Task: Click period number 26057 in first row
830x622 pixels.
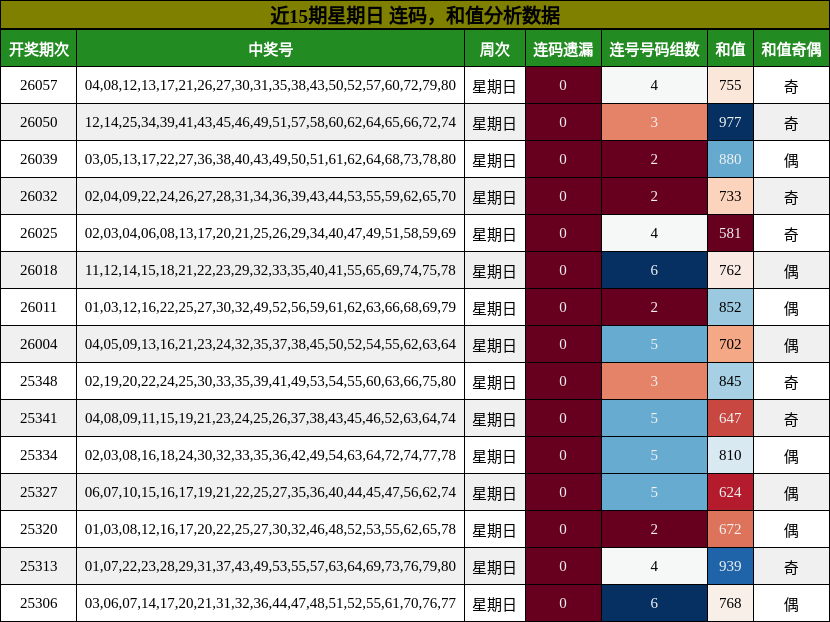Action: coord(40,85)
